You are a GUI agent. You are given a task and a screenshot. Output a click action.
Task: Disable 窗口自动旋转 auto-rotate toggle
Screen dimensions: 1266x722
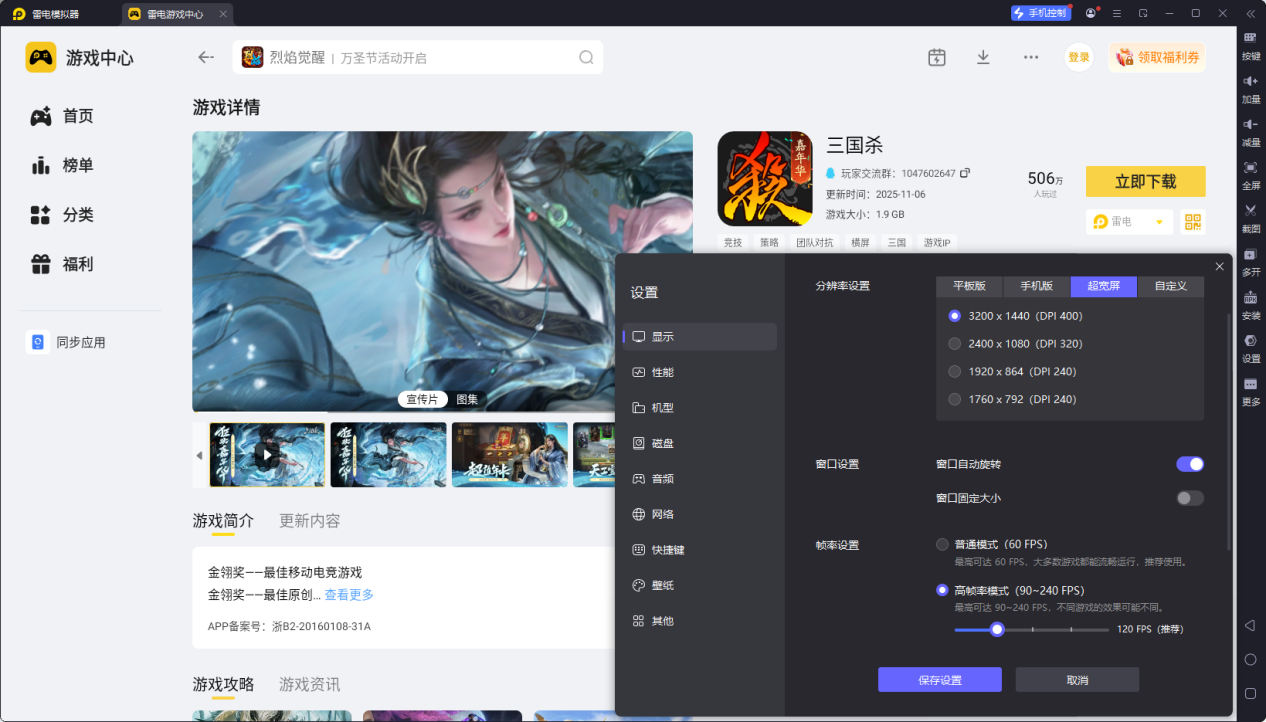(1189, 463)
